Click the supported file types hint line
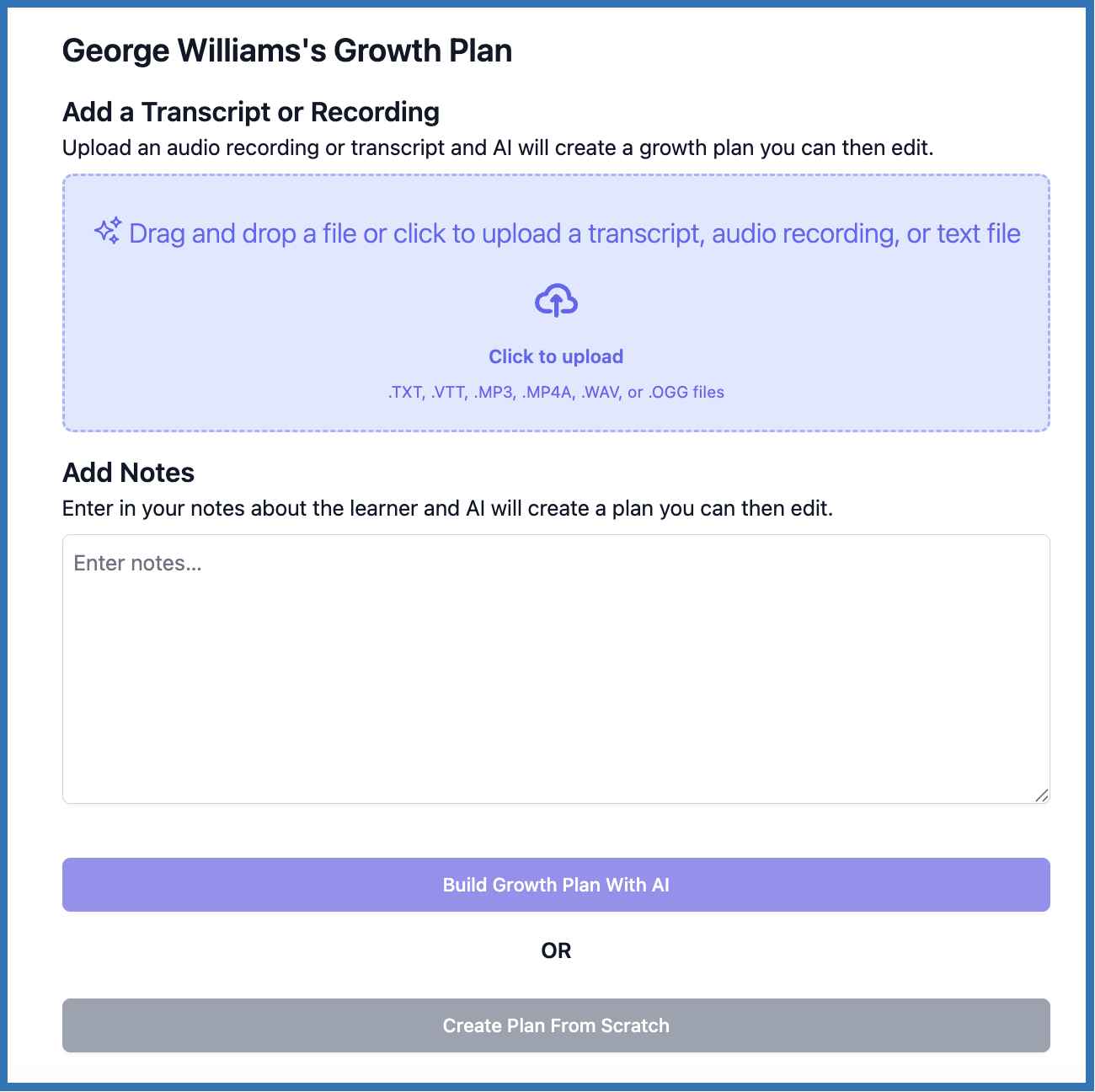1095x1092 pixels. point(556,392)
